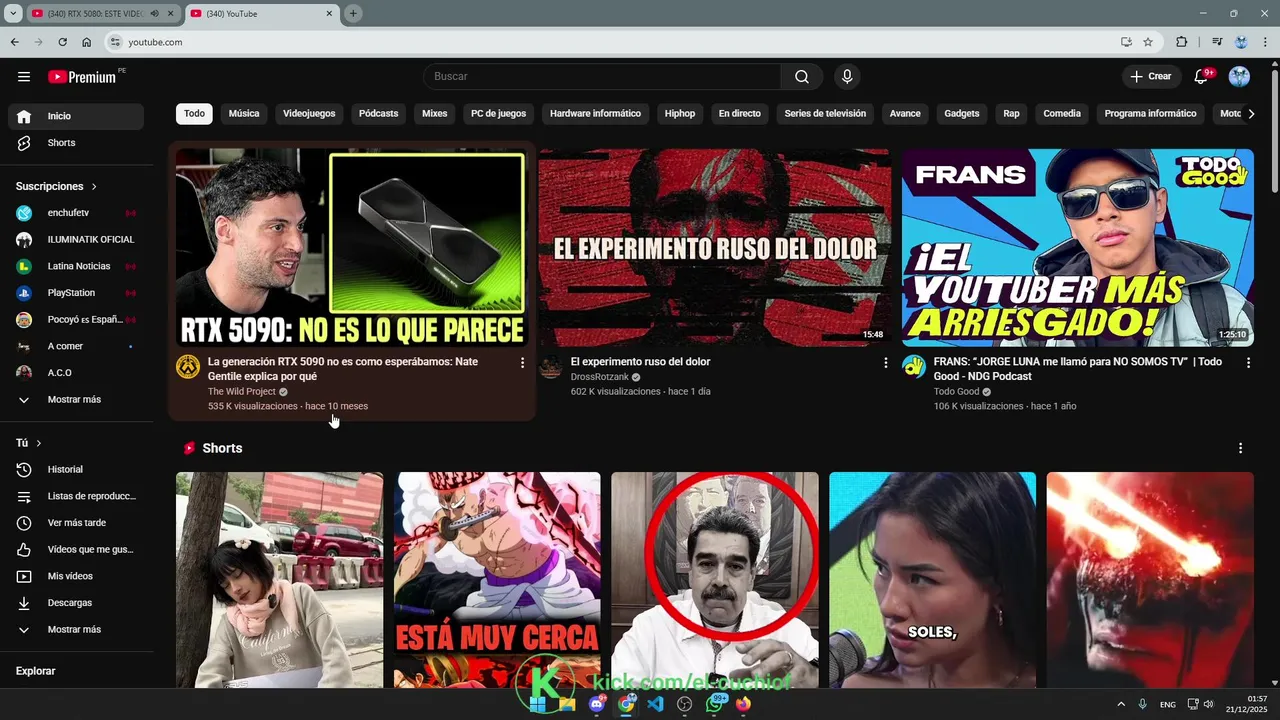Open FRANS Youtuber más arriesgado thumbnail
Image resolution: width=1280 pixels, height=720 pixels.
[x=1078, y=248]
